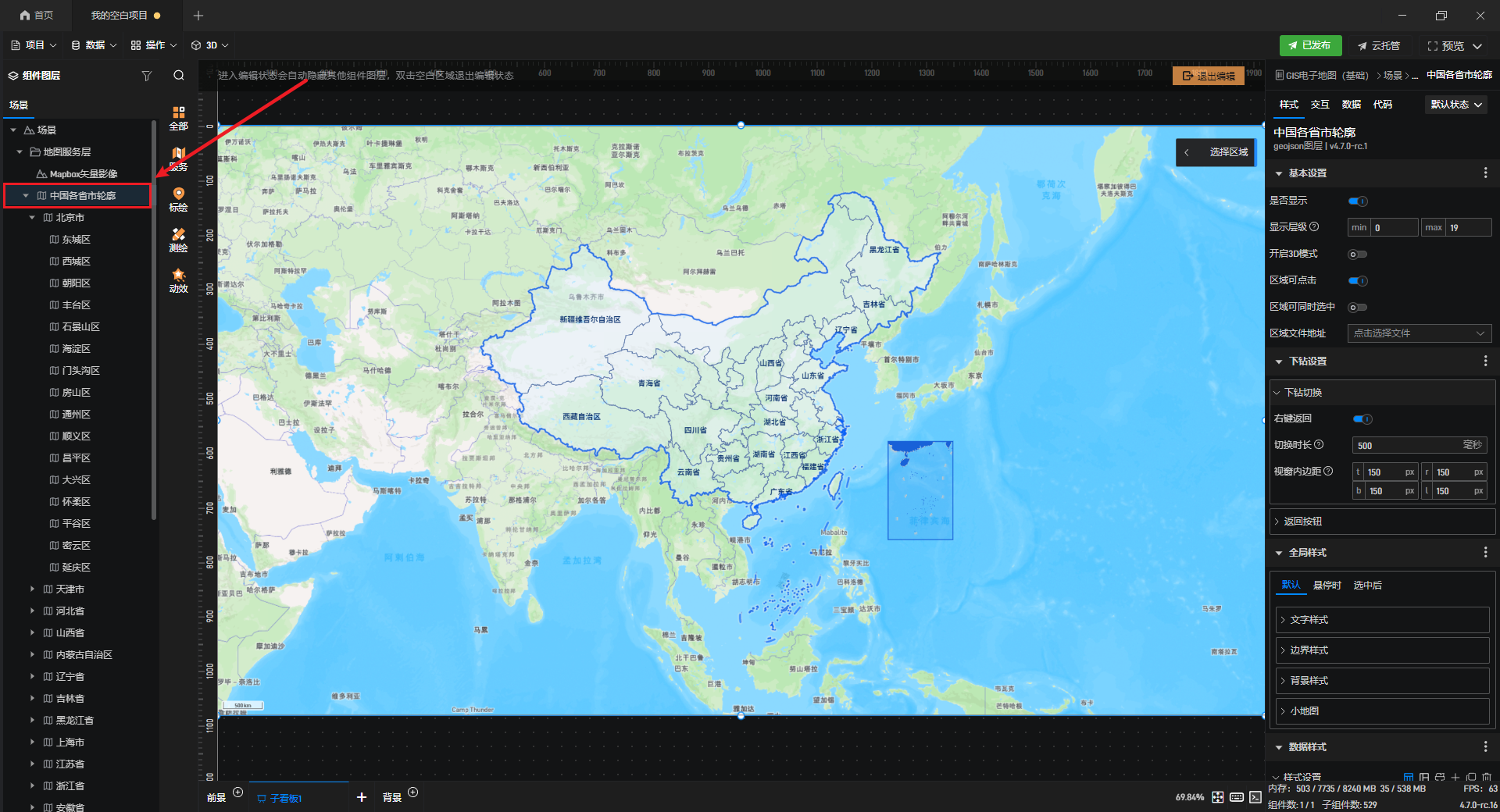Open the 数据 menu in top toolbar
This screenshot has height=812, width=1500.
click(x=94, y=45)
